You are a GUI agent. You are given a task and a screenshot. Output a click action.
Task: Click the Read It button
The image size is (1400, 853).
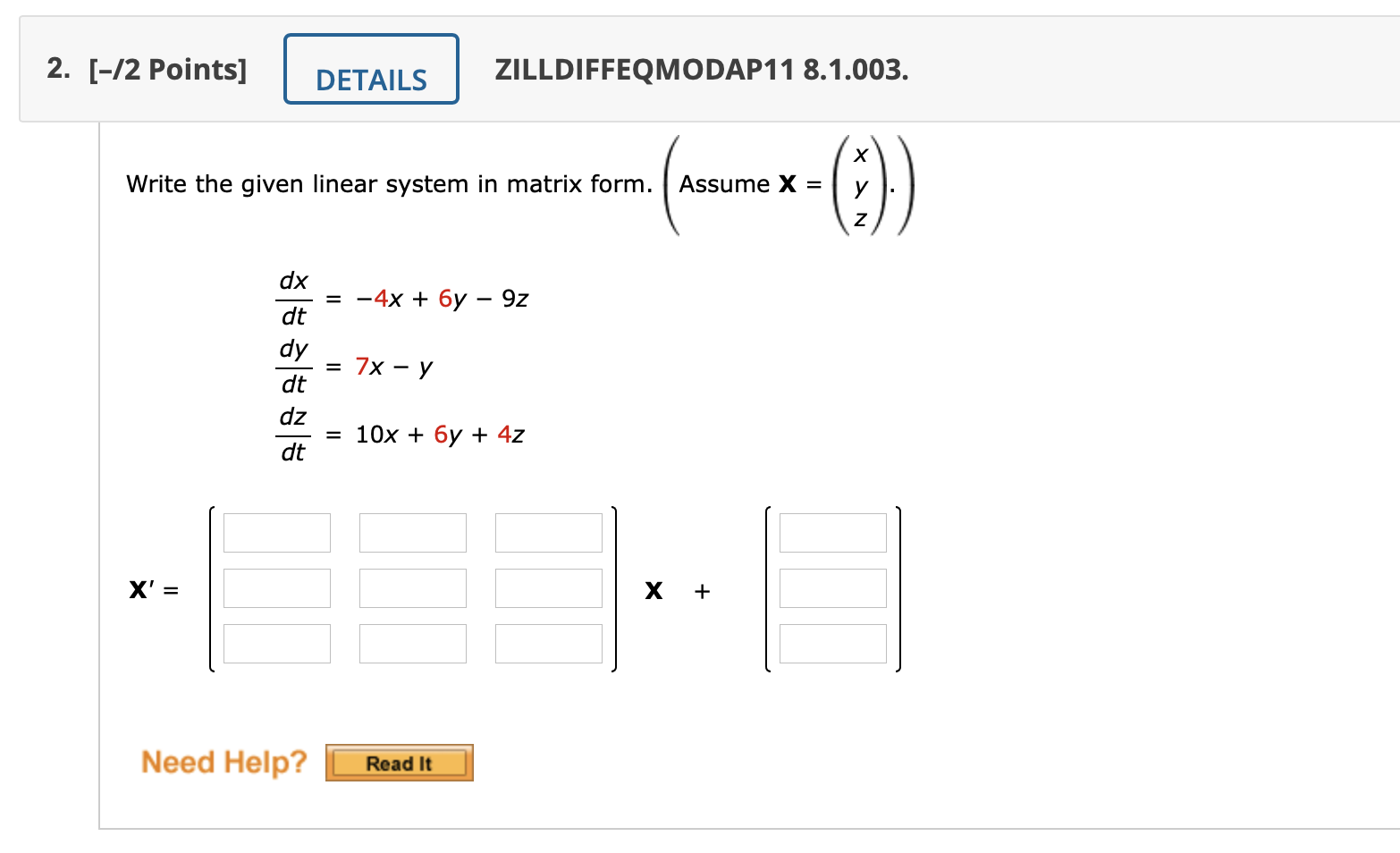(x=398, y=762)
